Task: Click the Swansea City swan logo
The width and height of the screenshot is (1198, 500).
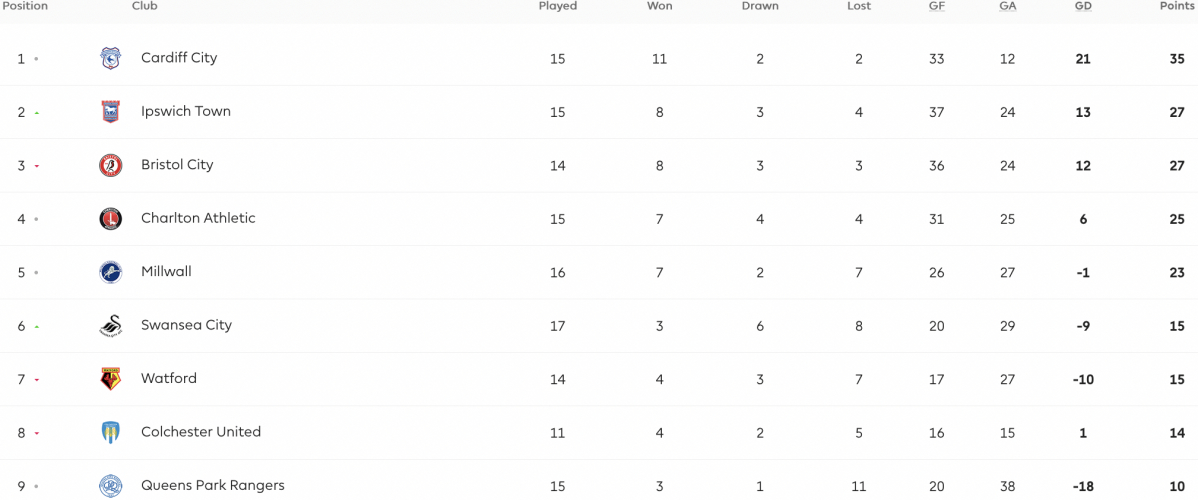Action: click(x=111, y=326)
